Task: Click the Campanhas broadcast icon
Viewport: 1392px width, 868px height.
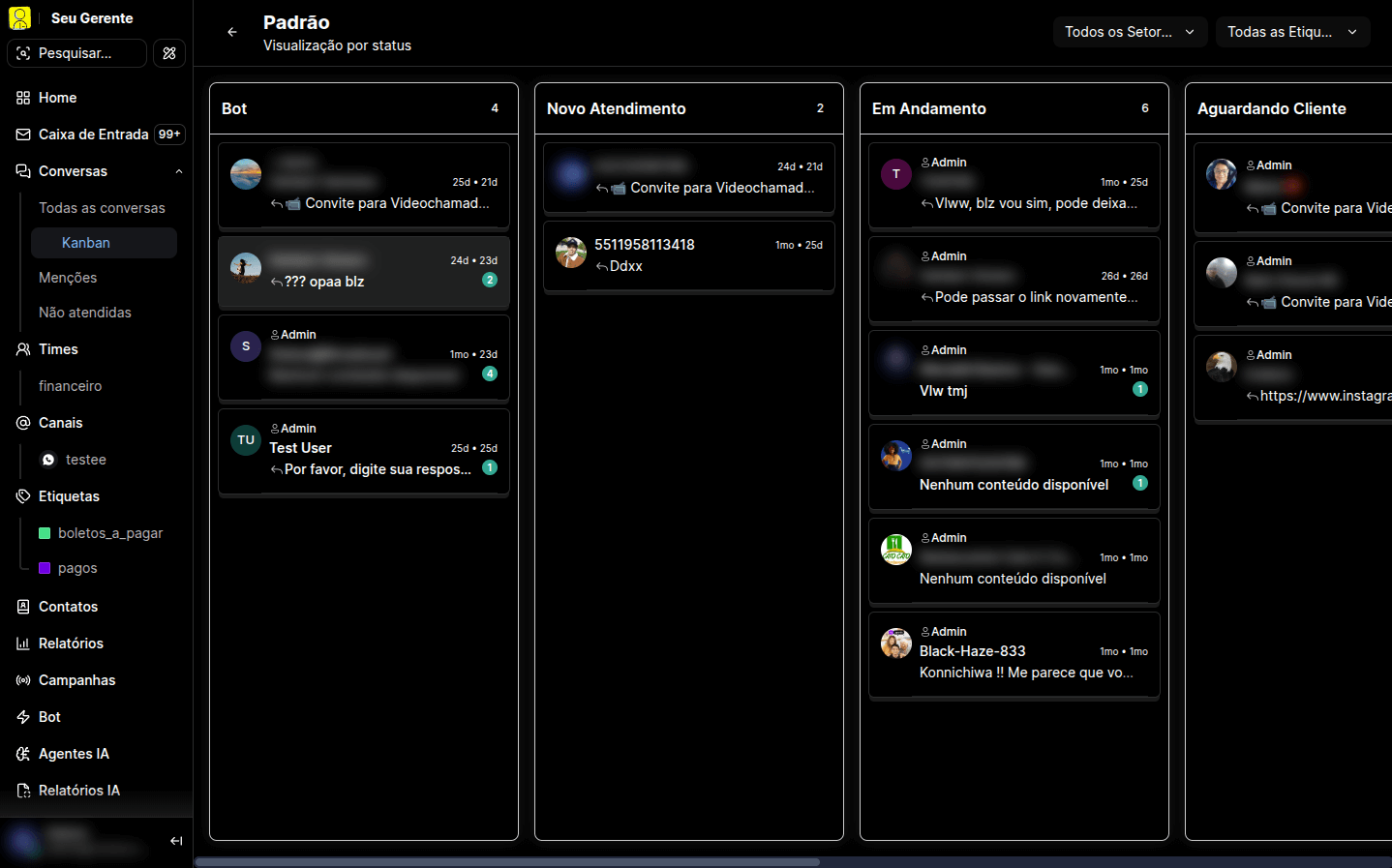Action: pos(21,680)
